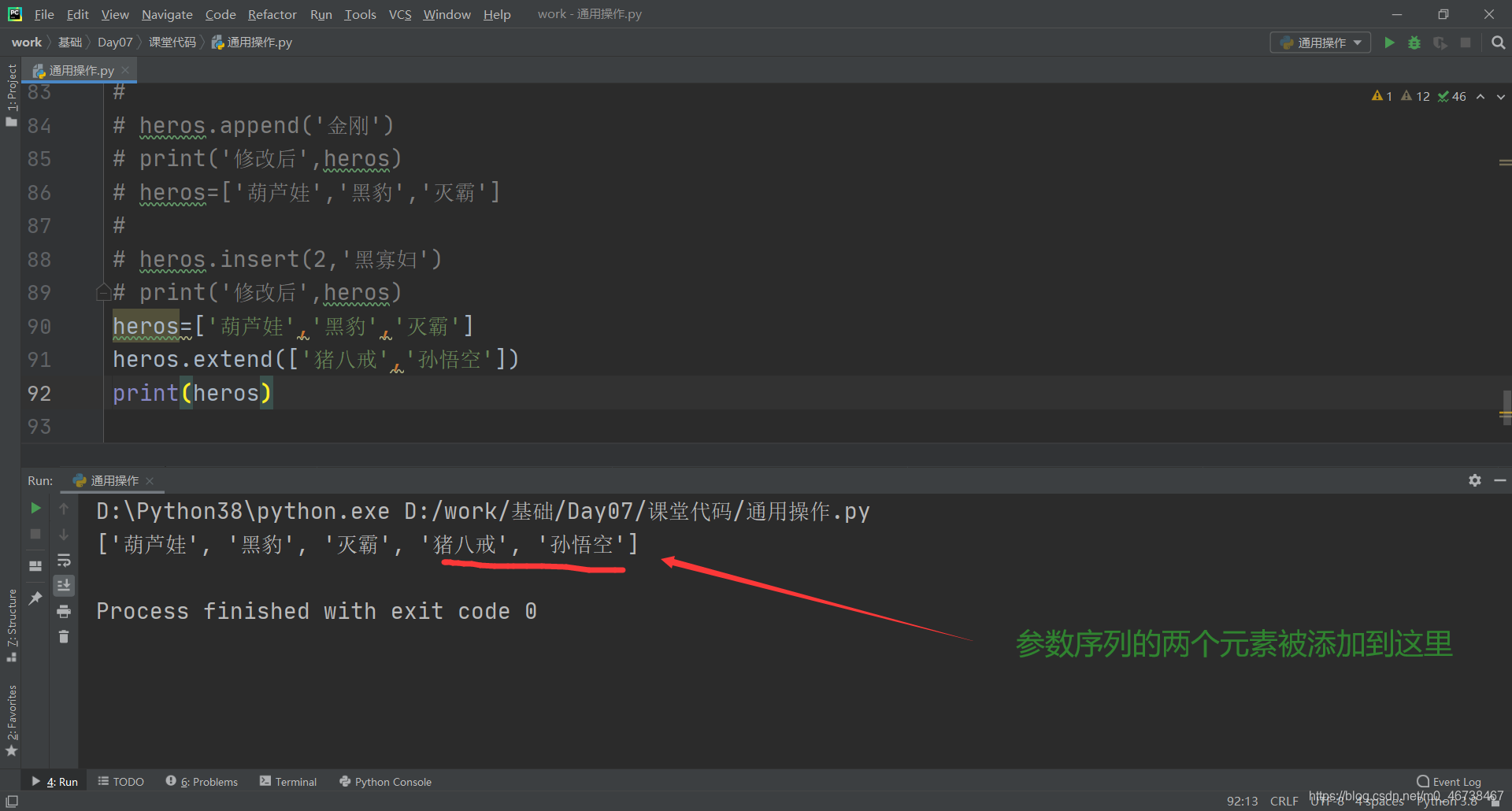Open the Problems tool tab
The height and width of the screenshot is (811, 1512).
pos(202,781)
